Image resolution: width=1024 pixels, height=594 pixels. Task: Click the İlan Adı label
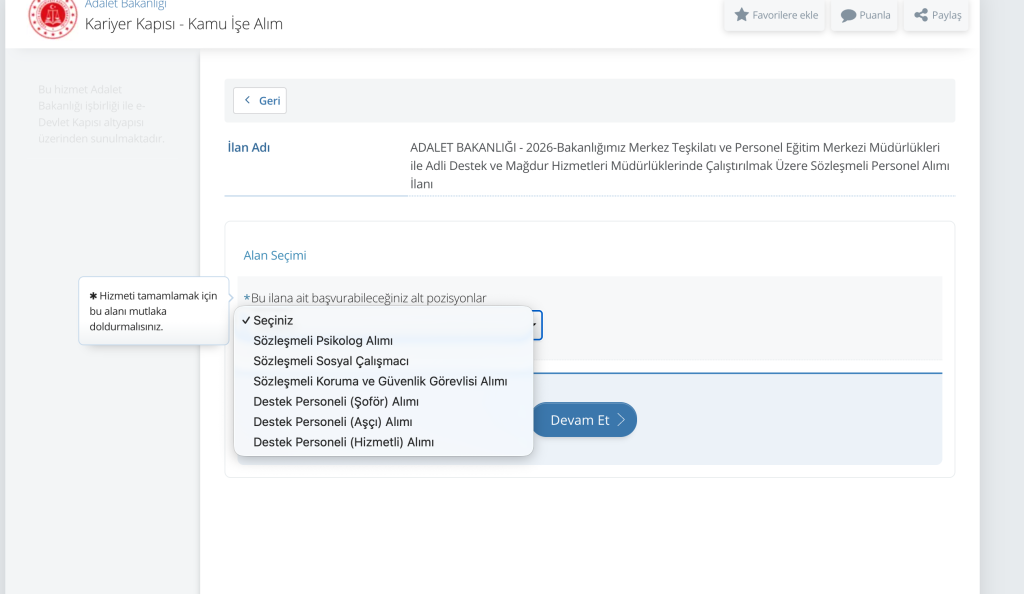[249, 148]
